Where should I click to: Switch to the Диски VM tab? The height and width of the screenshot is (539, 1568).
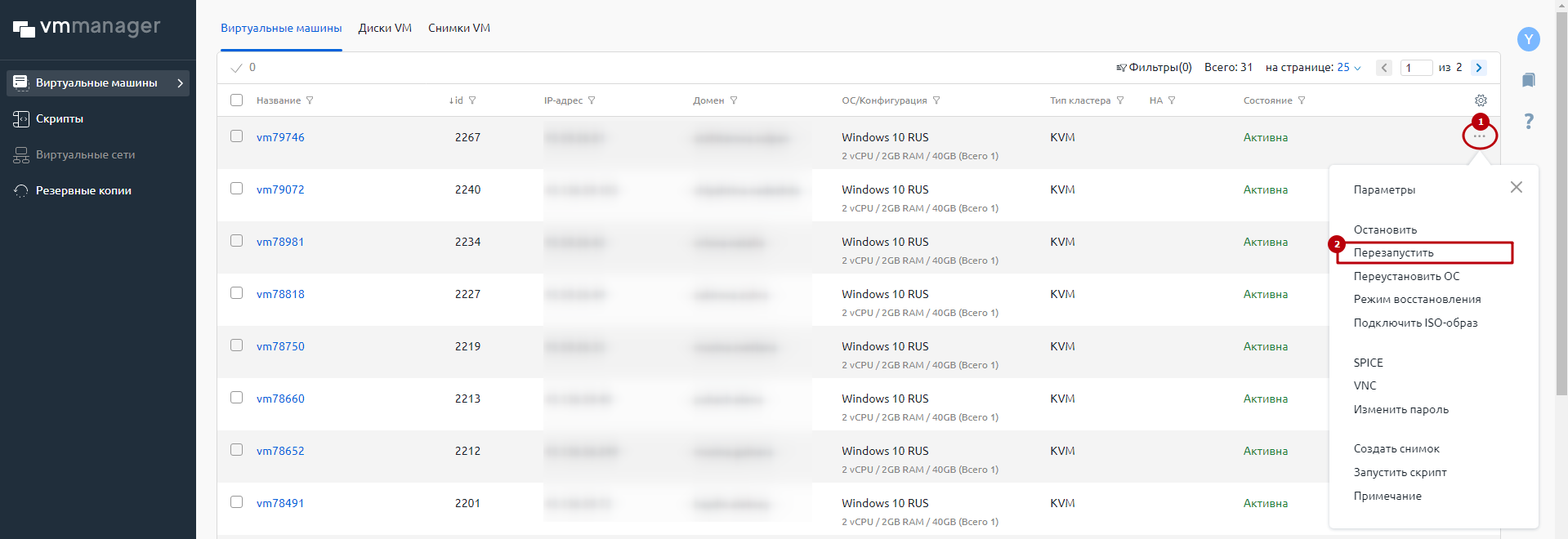(385, 28)
